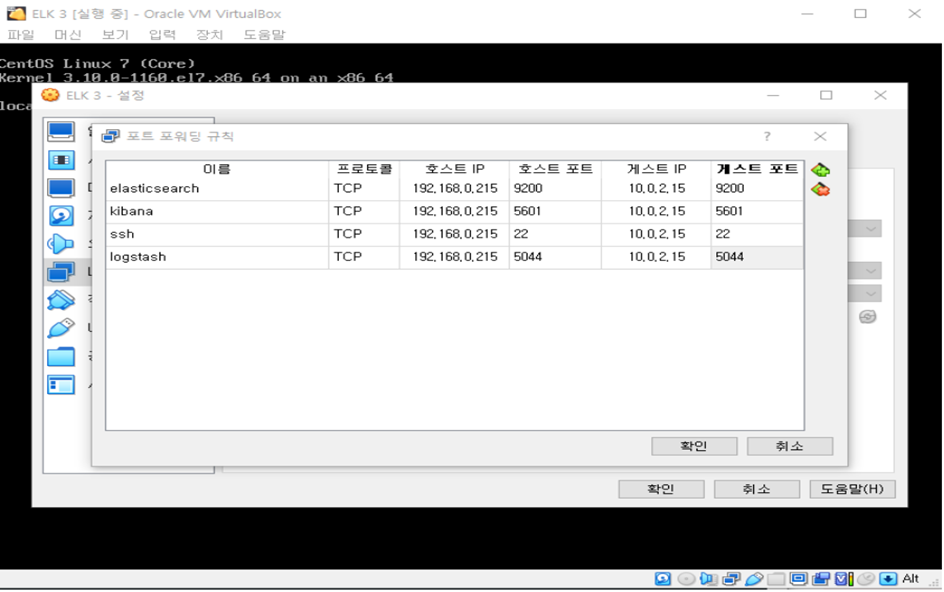This screenshot has width=944, height=592.
Task: Click host port 9200 cell
Action: pos(555,189)
